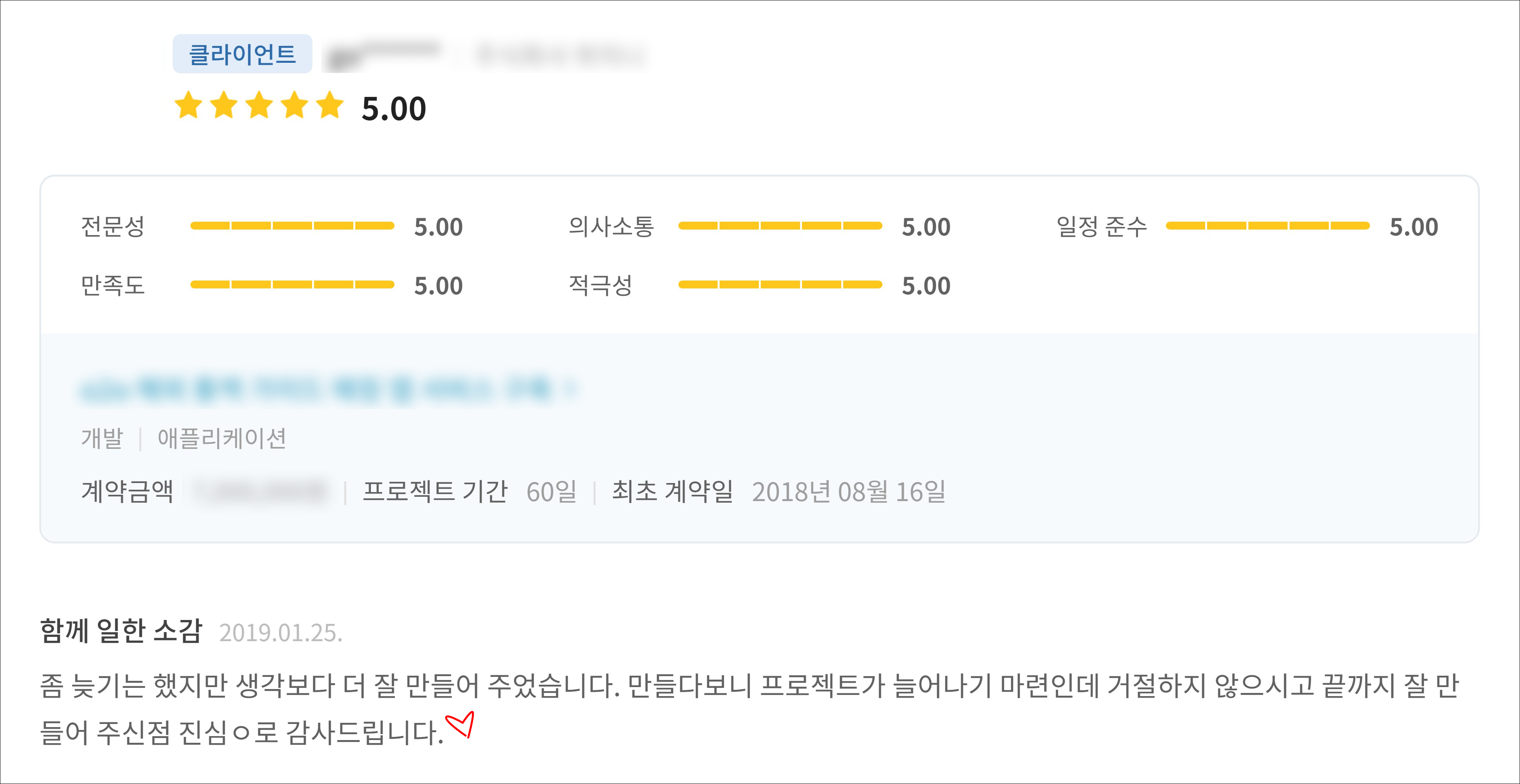Select the 애플리케이션 category label
Image resolution: width=1520 pixels, height=784 pixels.
coord(221,438)
